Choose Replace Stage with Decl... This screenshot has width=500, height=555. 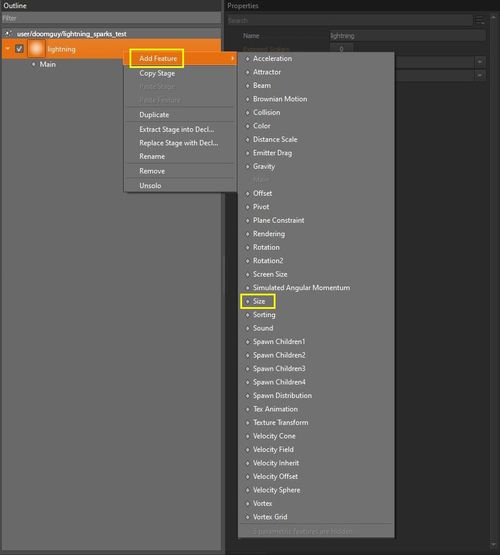[x=179, y=143]
